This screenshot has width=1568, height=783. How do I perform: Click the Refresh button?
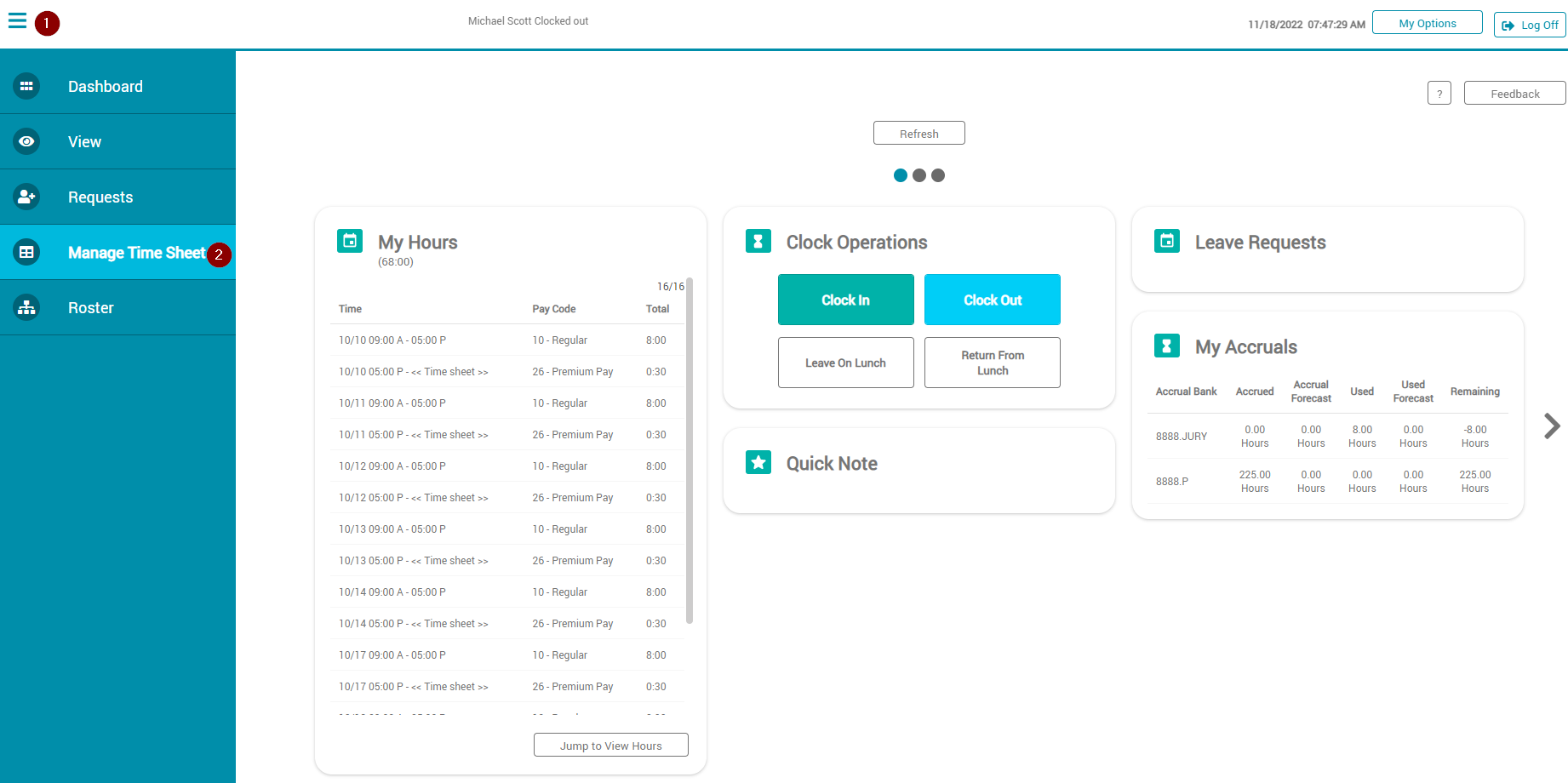[x=919, y=134]
